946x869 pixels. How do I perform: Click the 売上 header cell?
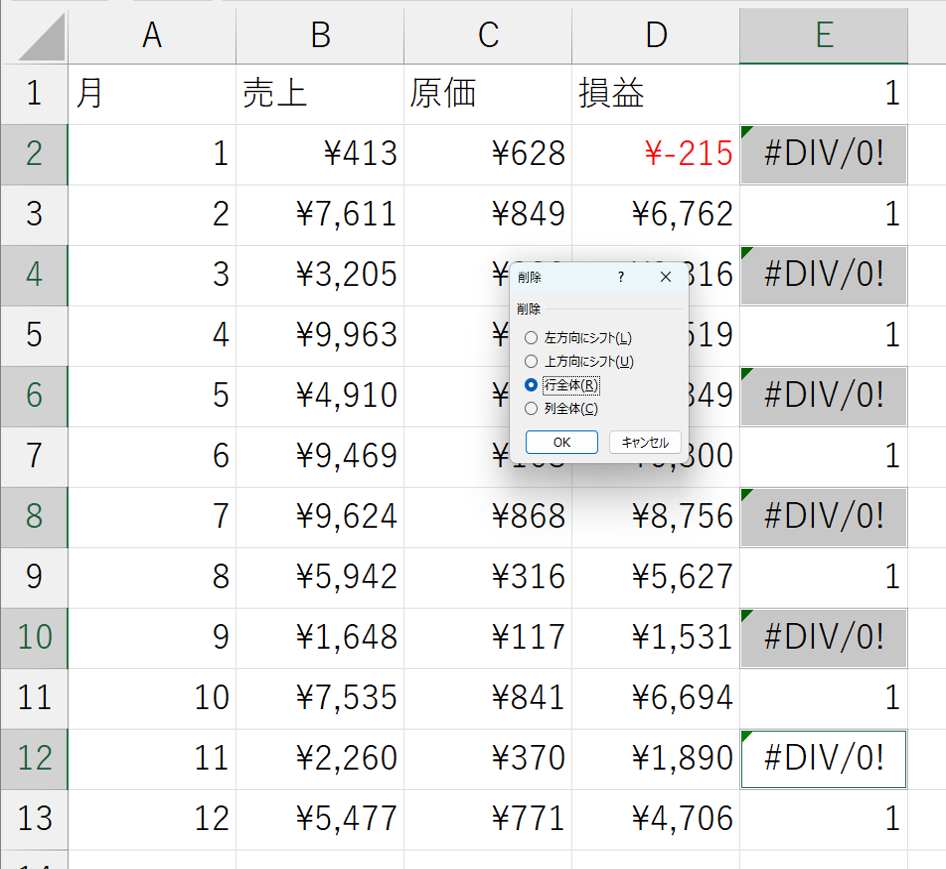(x=320, y=94)
